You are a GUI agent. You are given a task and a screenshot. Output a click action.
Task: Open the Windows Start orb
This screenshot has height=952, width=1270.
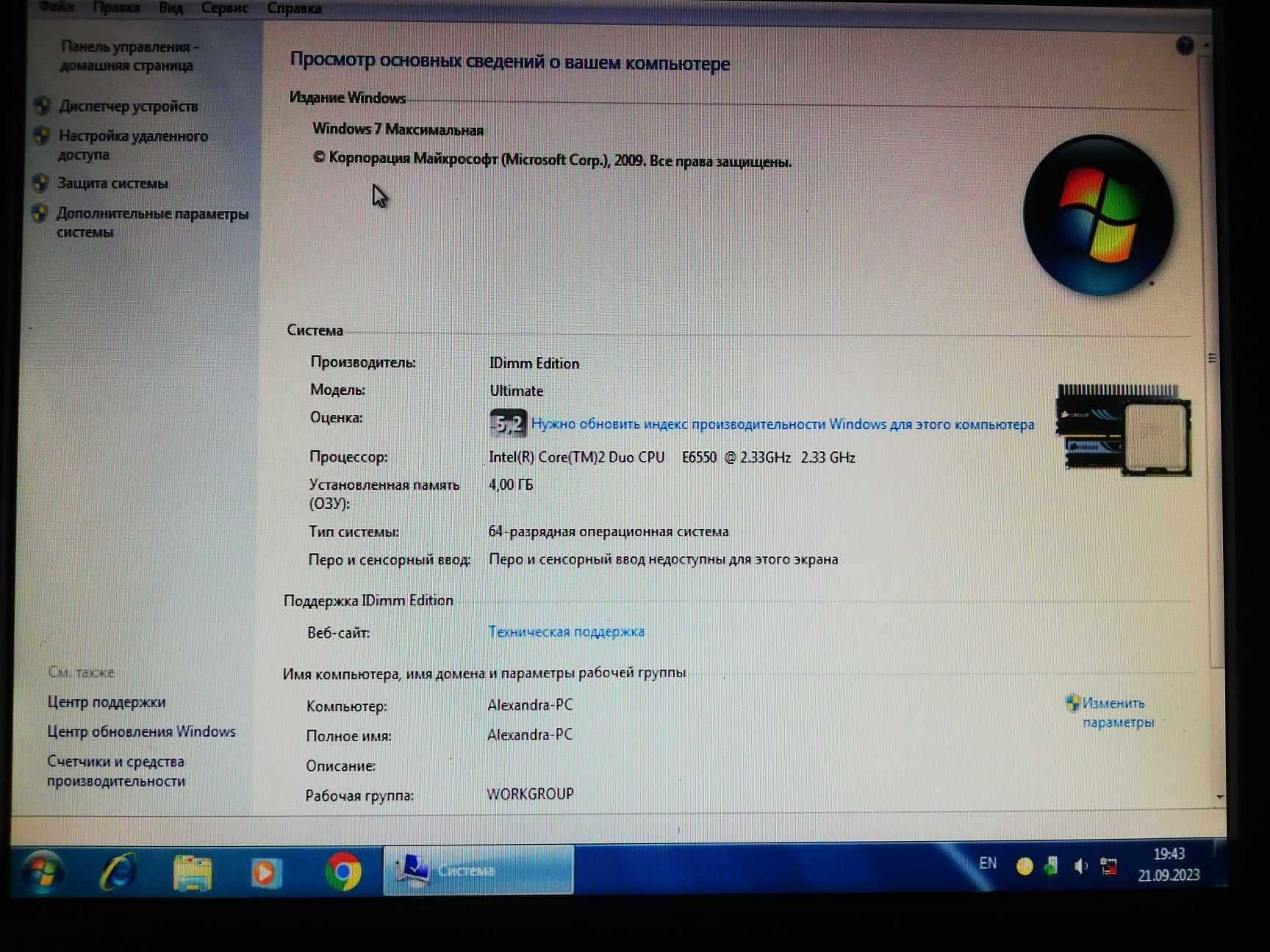pos(43,872)
